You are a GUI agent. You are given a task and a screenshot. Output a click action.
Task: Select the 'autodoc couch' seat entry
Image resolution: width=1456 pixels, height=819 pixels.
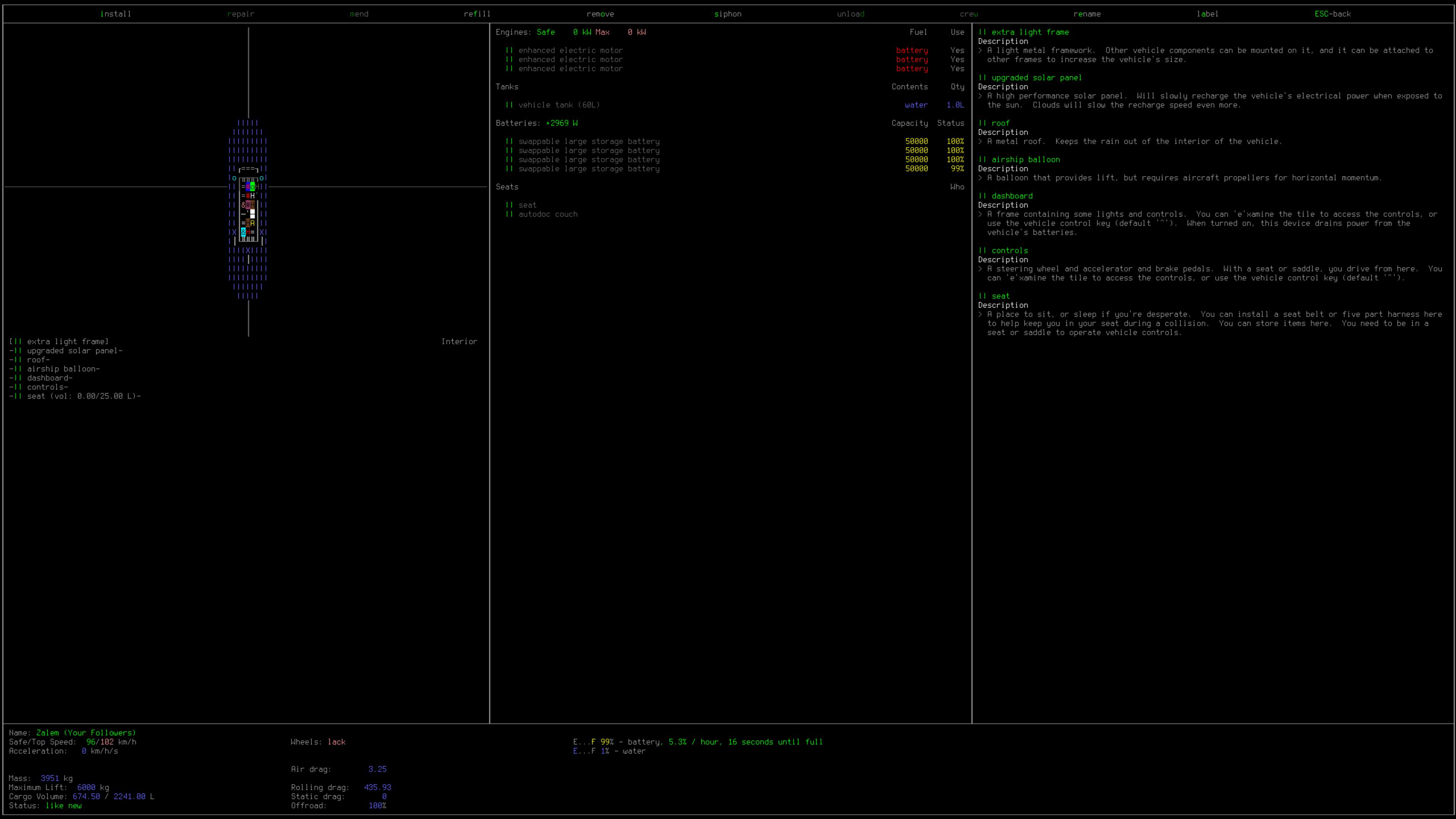point(548,214)
